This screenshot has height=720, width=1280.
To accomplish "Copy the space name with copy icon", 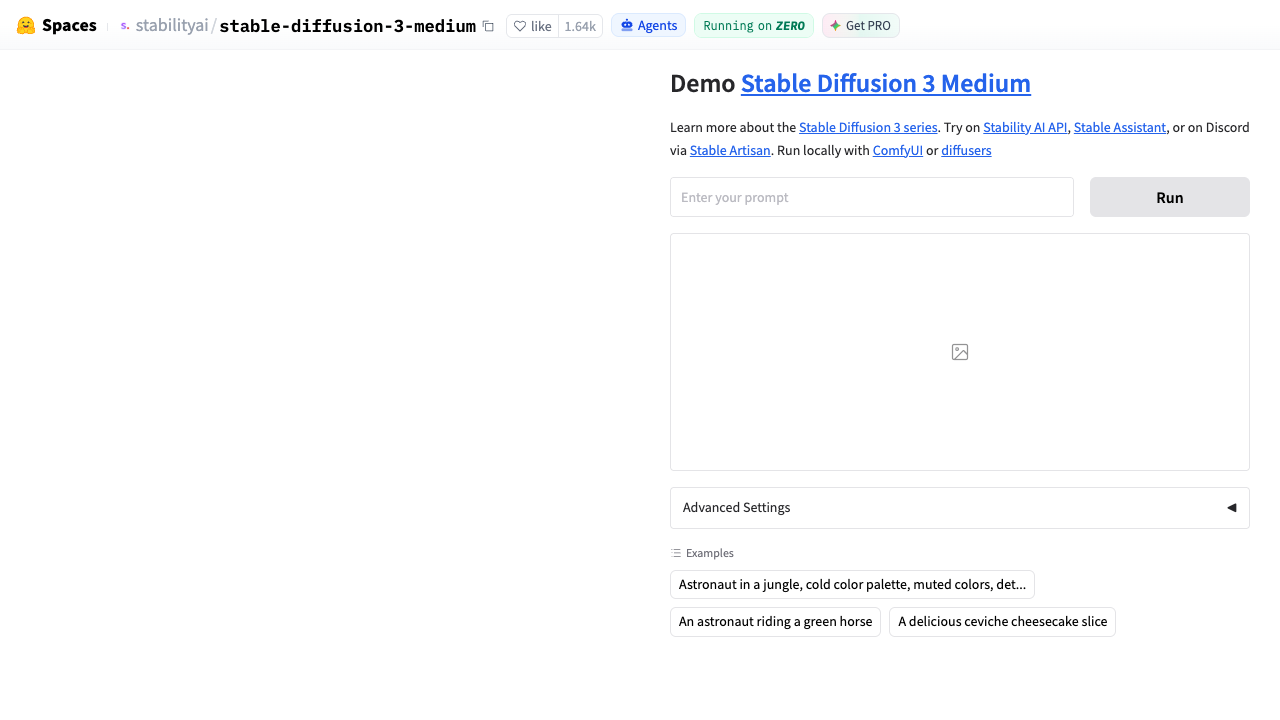I will point(488,26).
